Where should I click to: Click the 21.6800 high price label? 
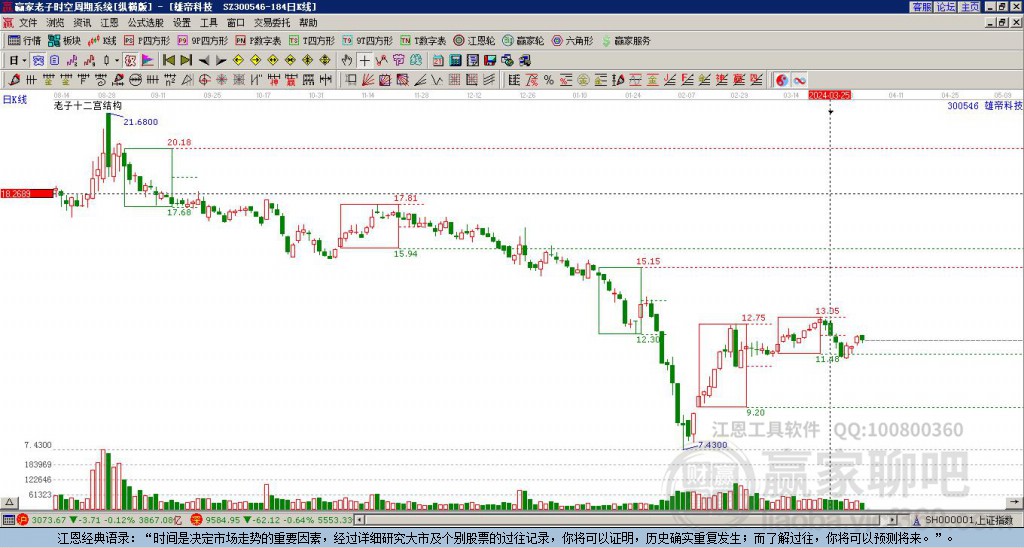(140, 122)
